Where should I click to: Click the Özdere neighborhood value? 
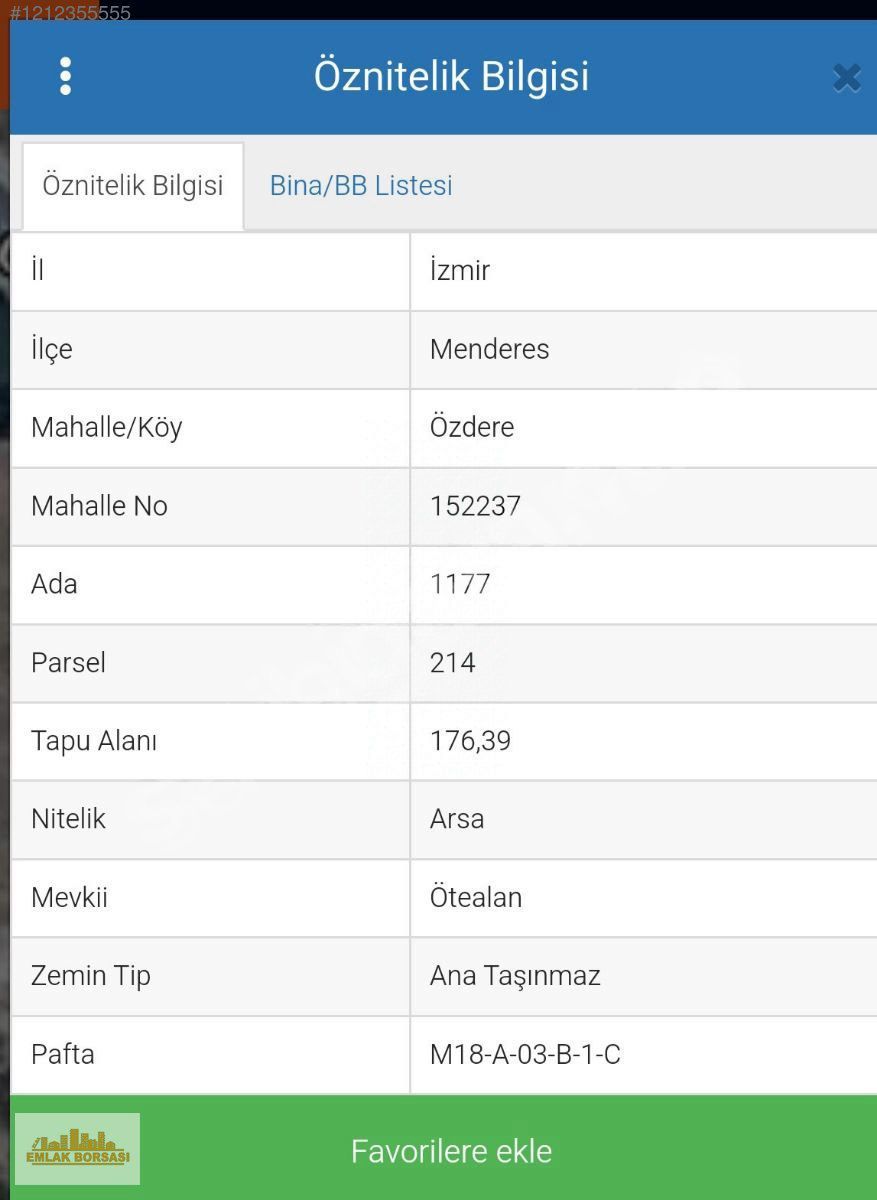click(x=472, y=427)
